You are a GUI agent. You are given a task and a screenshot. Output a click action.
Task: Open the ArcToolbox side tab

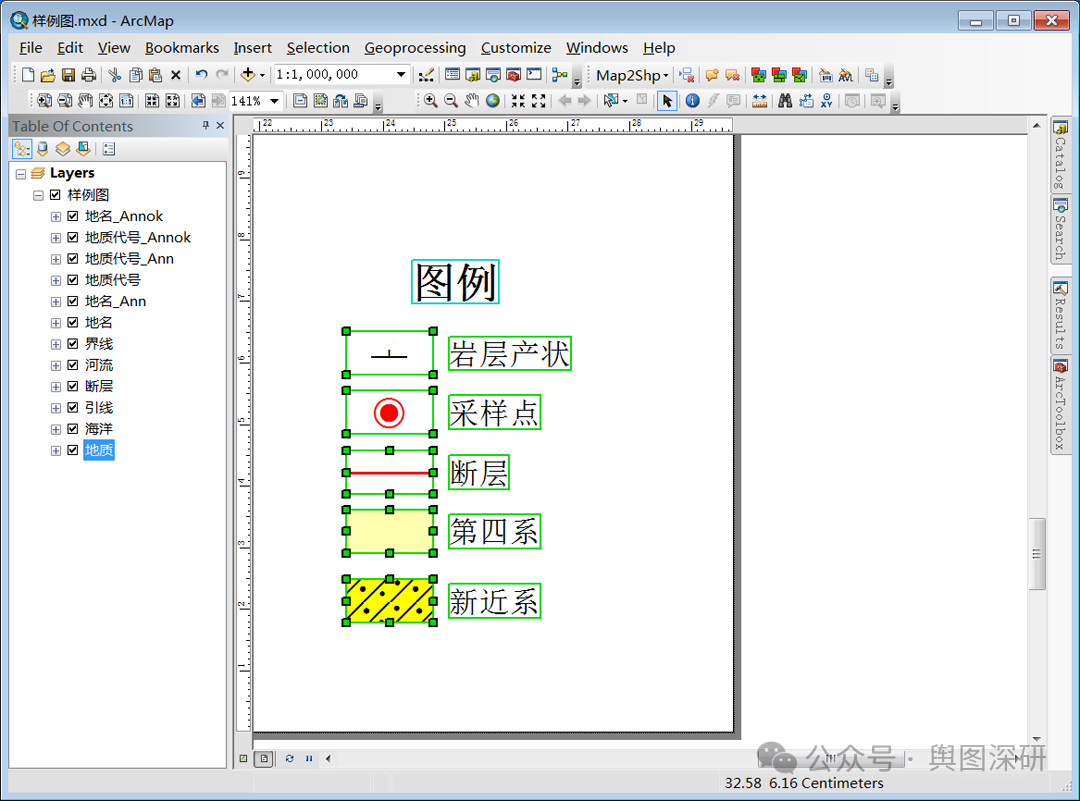1060,405
